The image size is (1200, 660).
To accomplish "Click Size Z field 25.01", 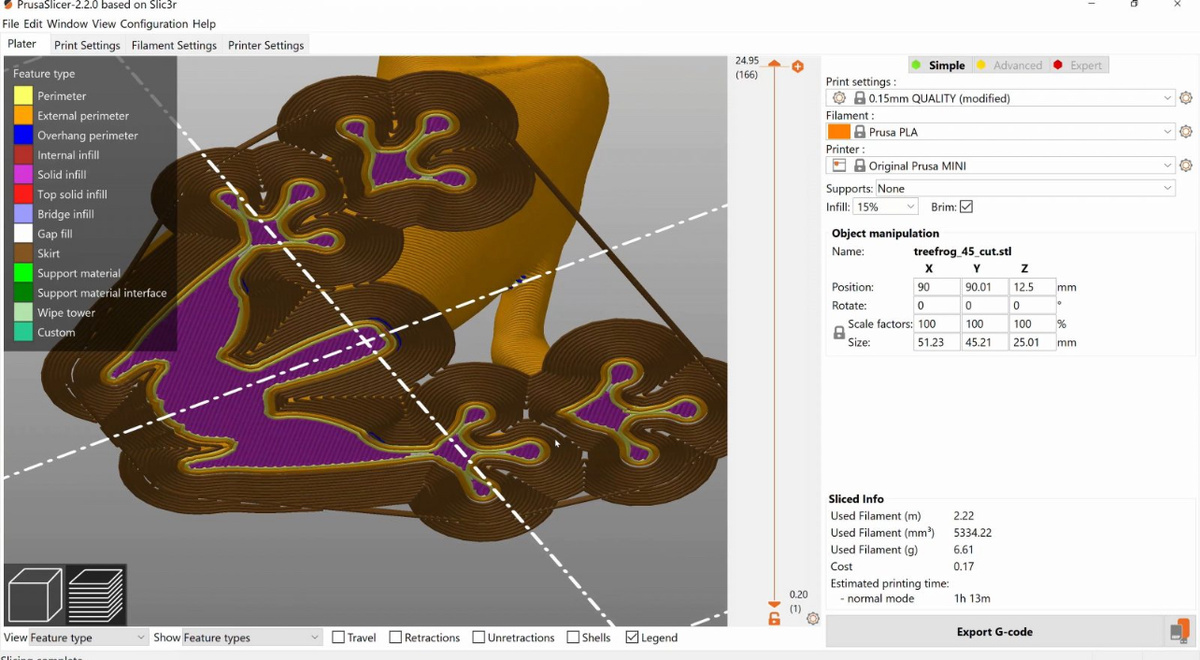I will [1032, 342].
